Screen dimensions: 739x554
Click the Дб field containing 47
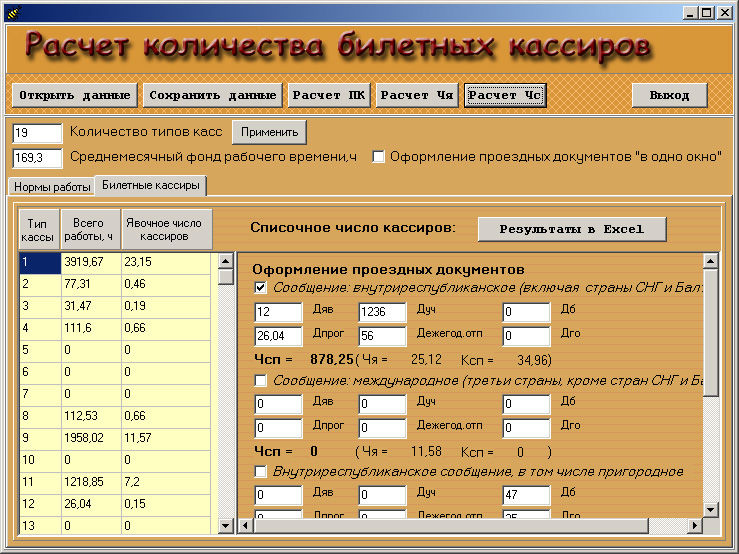(x=526, y=495)
